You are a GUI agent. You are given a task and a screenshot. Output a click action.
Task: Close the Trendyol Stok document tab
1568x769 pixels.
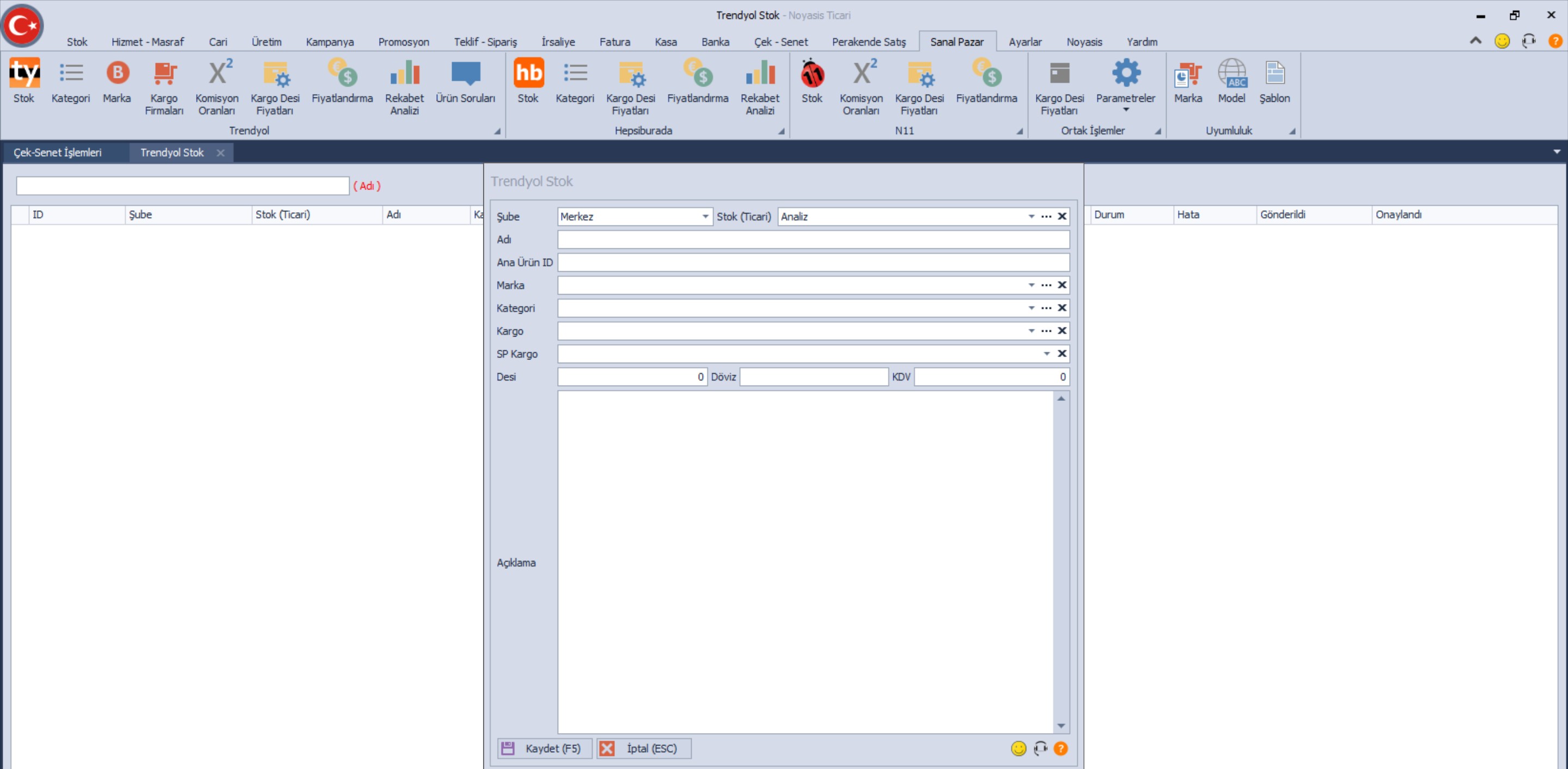click(221, 154)
